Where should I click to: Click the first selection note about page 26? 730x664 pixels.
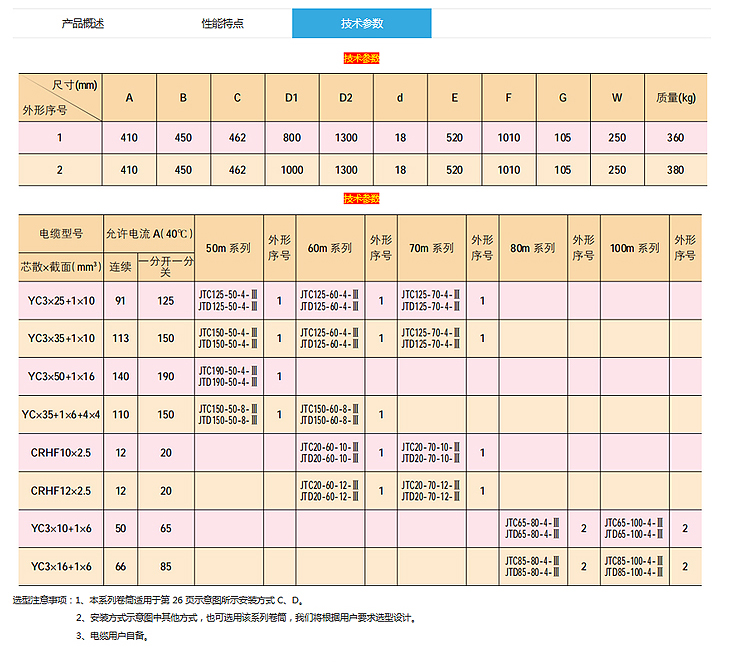[190, 600]
